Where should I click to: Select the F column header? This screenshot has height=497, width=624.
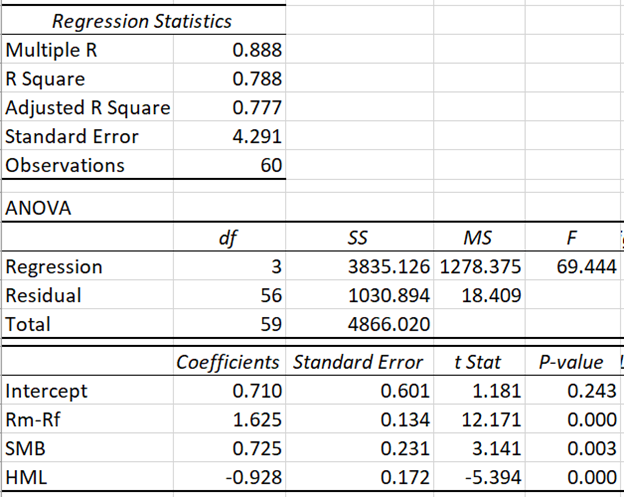point(571,238)
